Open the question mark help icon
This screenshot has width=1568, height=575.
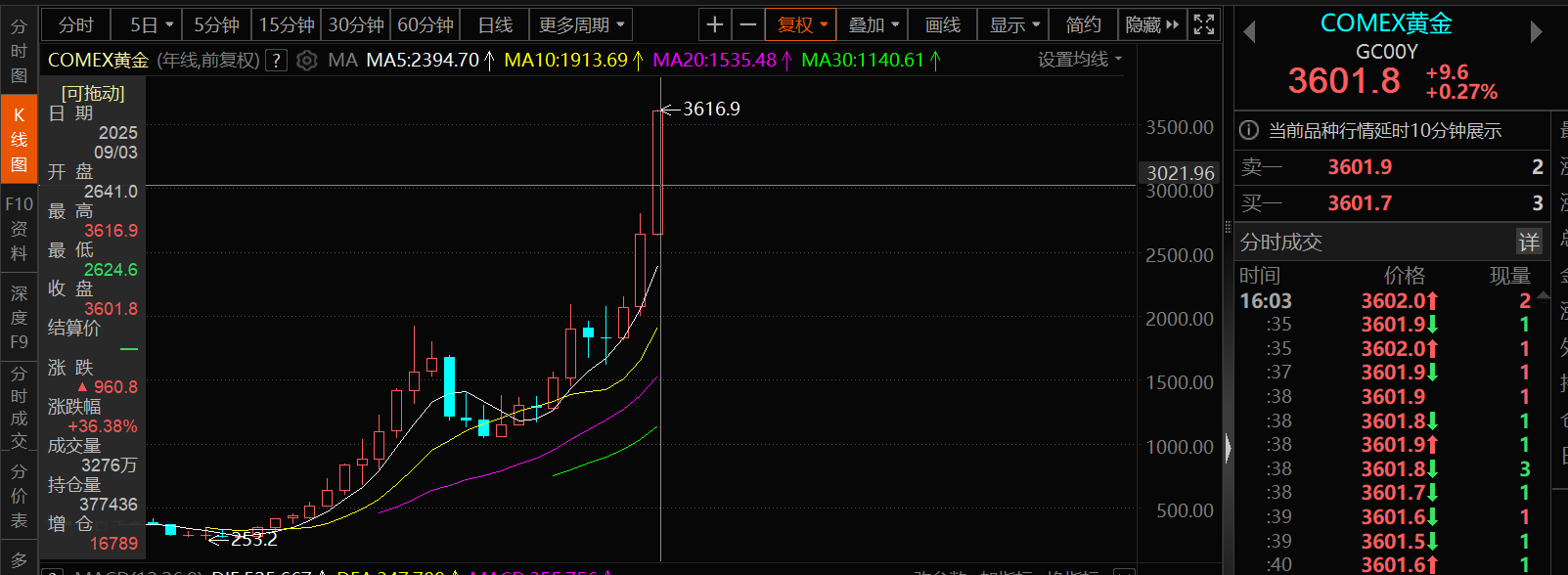[277, 61]
